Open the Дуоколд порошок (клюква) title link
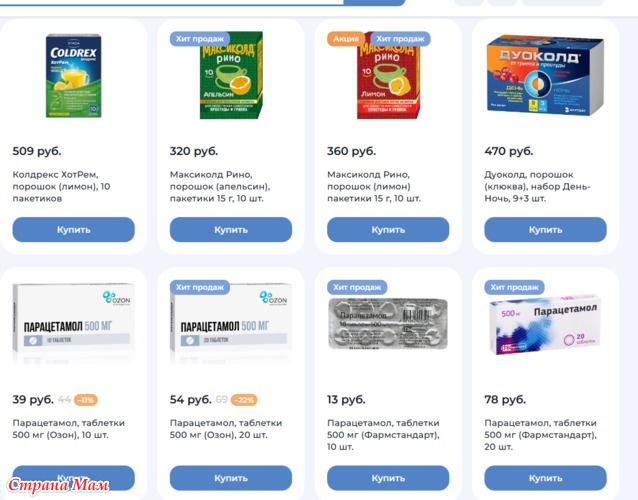This screenshot has height=500, width=638. [x=537, y=186]
